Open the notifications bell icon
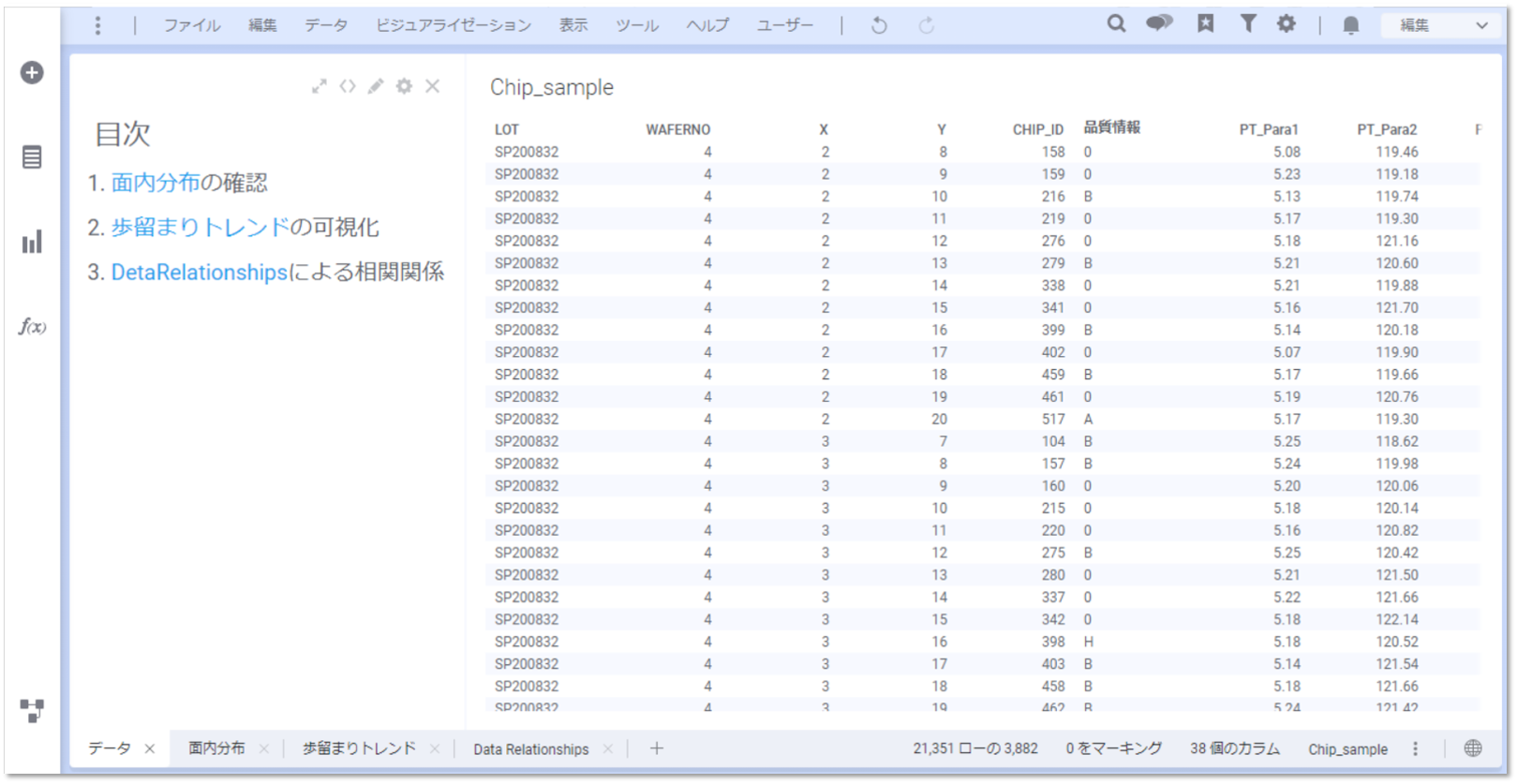 (x=1350, y=25)
